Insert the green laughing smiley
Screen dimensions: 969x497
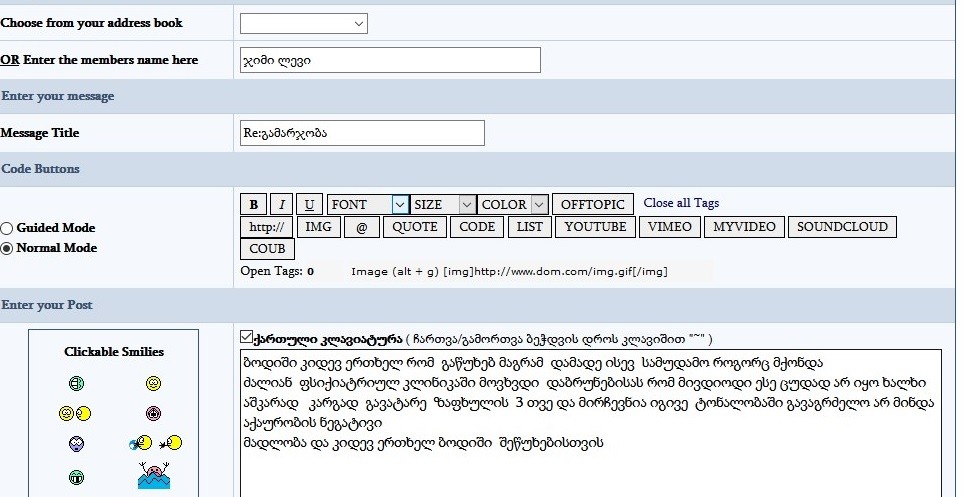tap(75, 384)
